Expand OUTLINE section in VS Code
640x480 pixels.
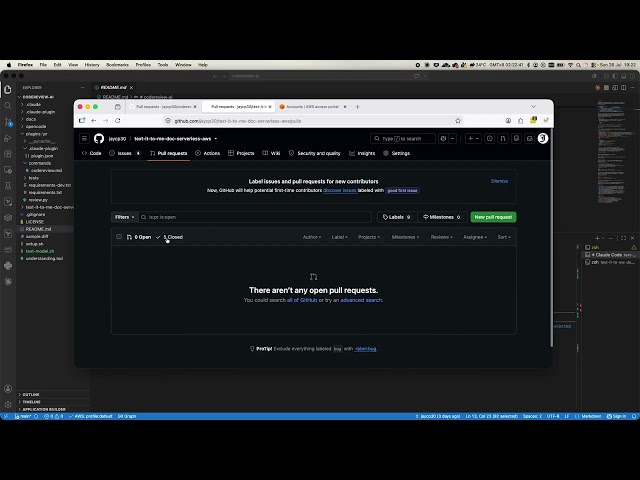(x=31, y=395)
